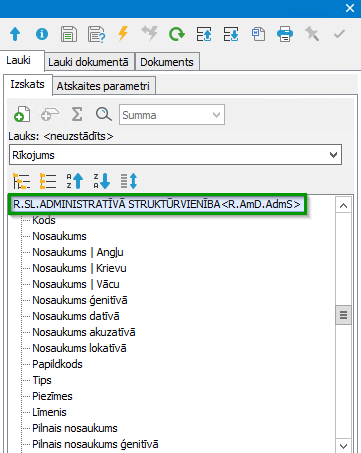Select Nosaukums | Angļu field

(78, 252)
